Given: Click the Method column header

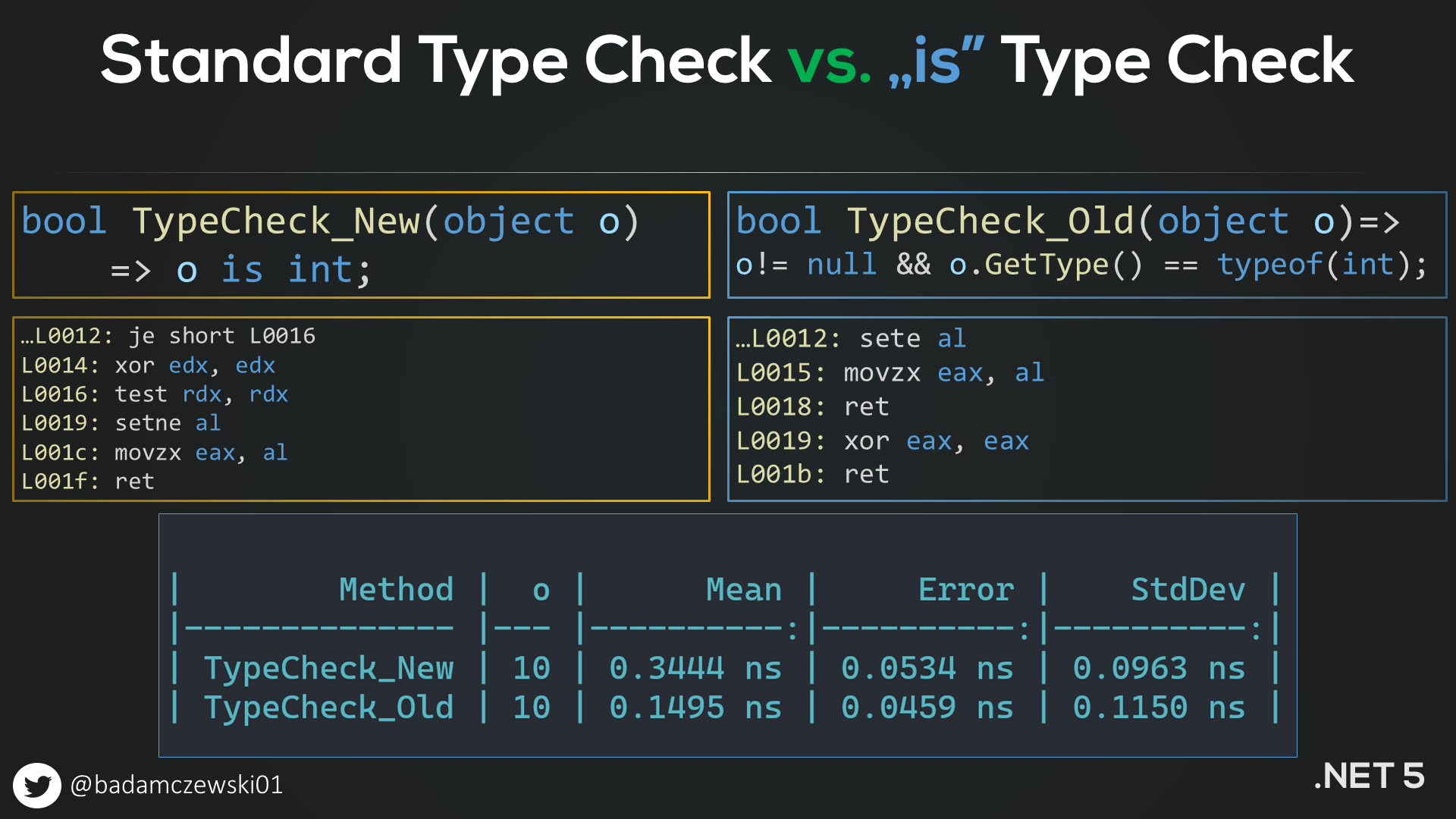Looking at the screenshot, I should tap(396, 589).
